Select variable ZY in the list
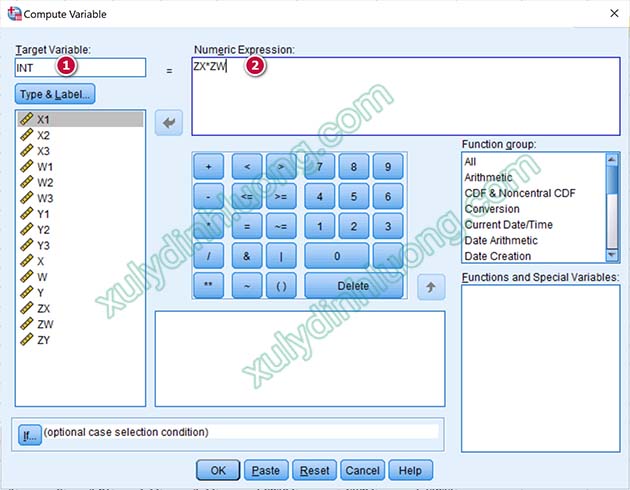 click(x=80, y=340)
